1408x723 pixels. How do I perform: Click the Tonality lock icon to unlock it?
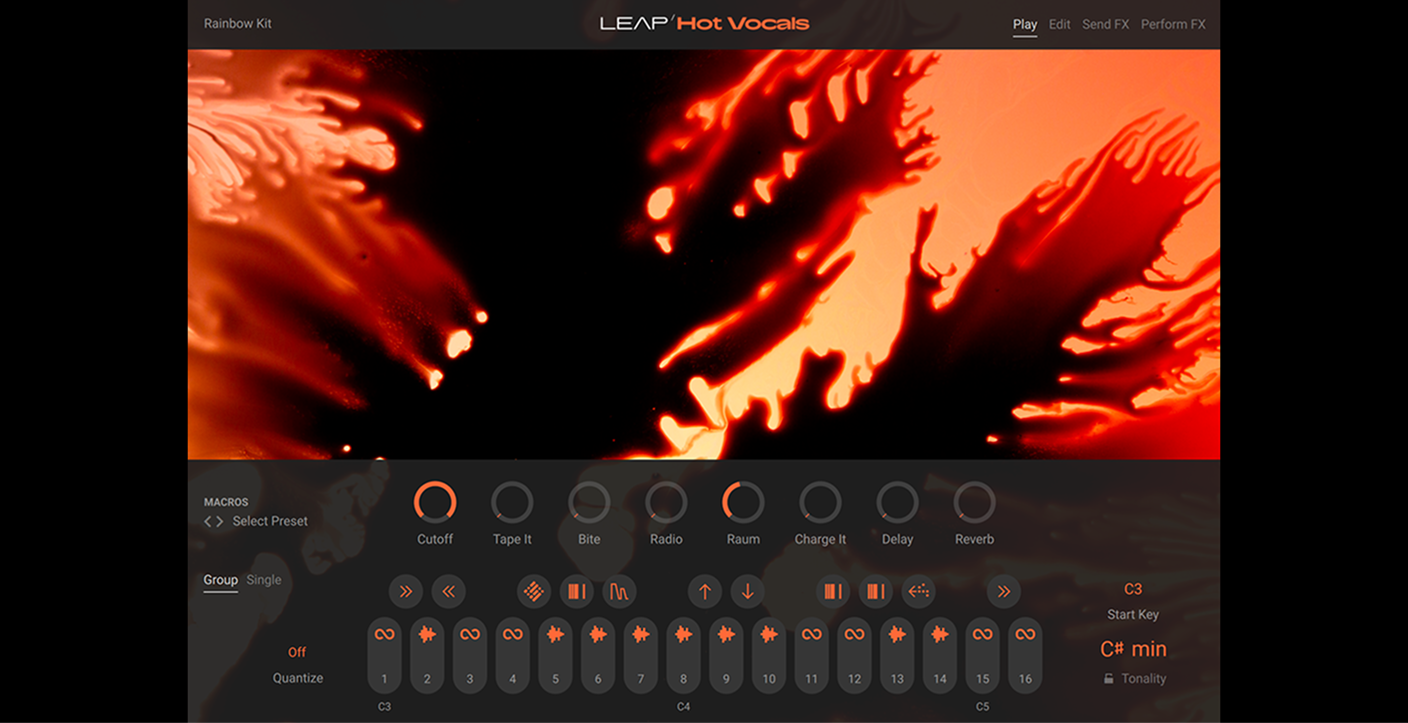coord(1110,678)
